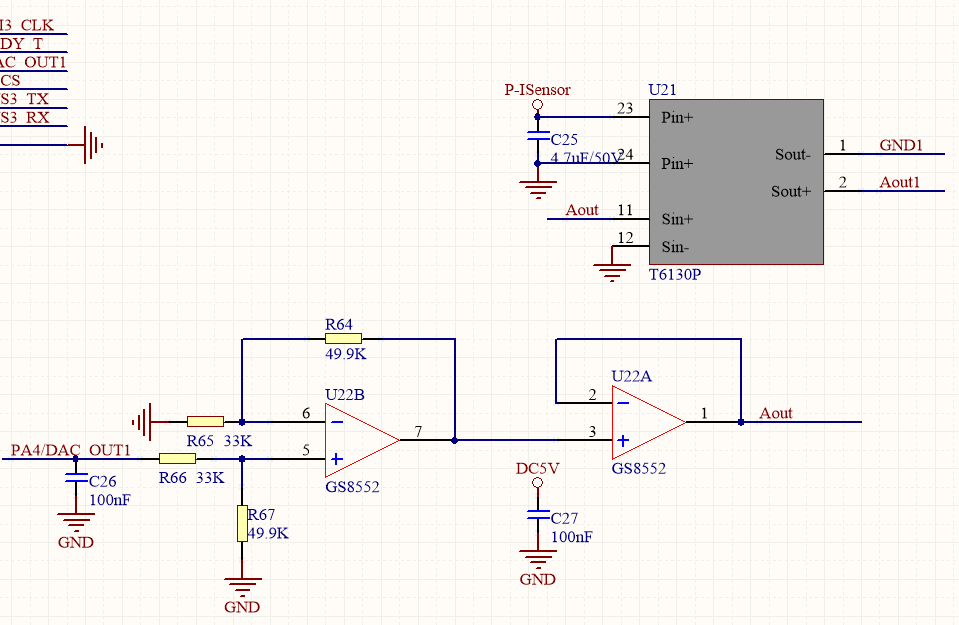The height and width of the screenshot is (625, 959).
Task: Select the U22B op-amp triangle symbol
Action: point(362,440)
